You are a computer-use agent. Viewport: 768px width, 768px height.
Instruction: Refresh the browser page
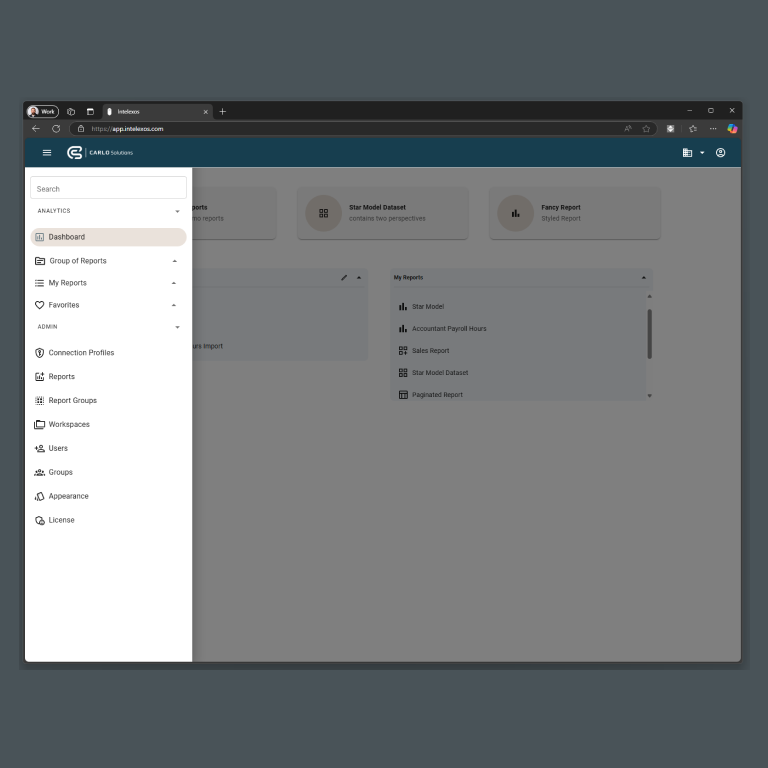(56, 129)
